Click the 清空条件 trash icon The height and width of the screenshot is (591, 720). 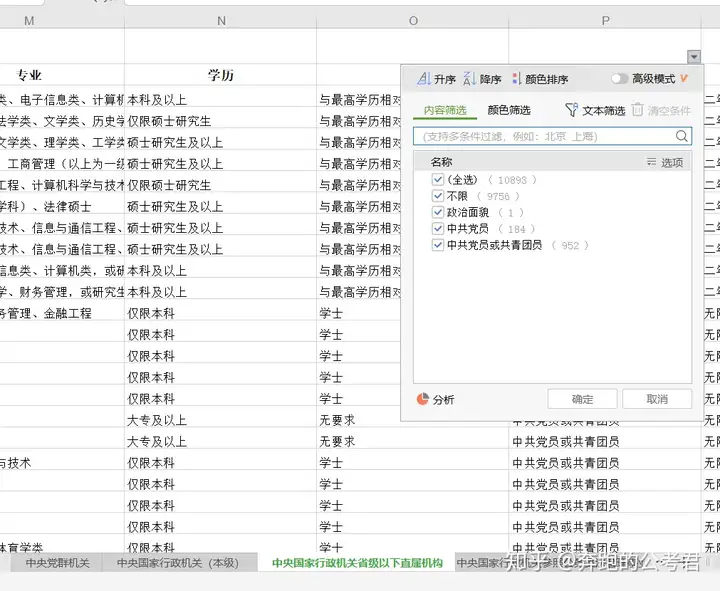[637, 110]
